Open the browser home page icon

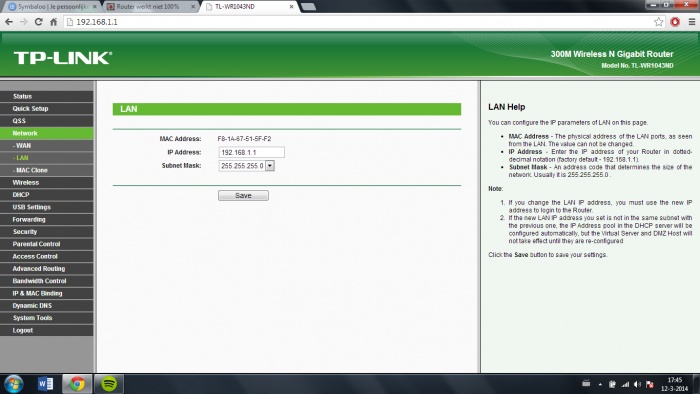point(54,22)
